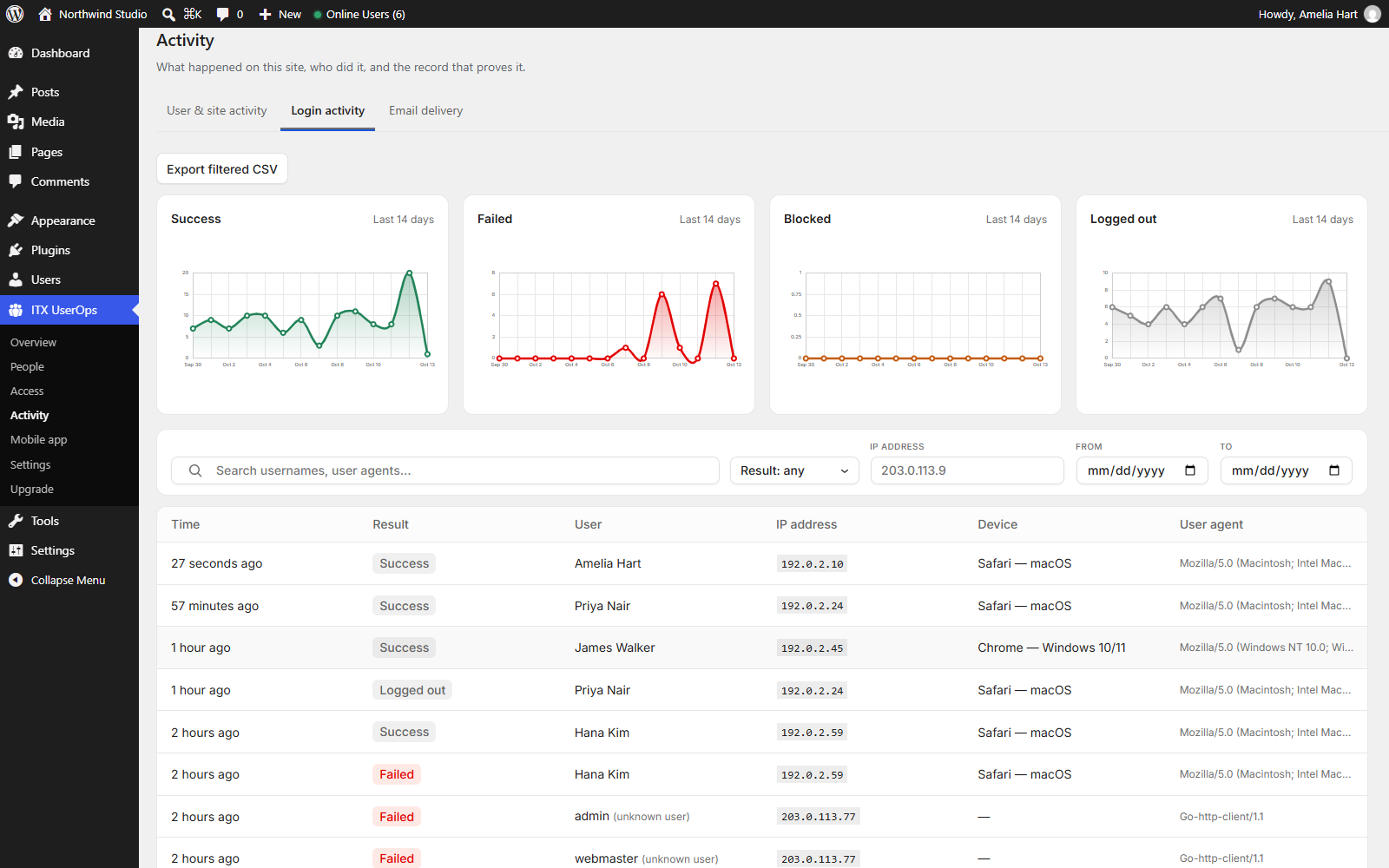Focus the search usernames field

point(445,470)
